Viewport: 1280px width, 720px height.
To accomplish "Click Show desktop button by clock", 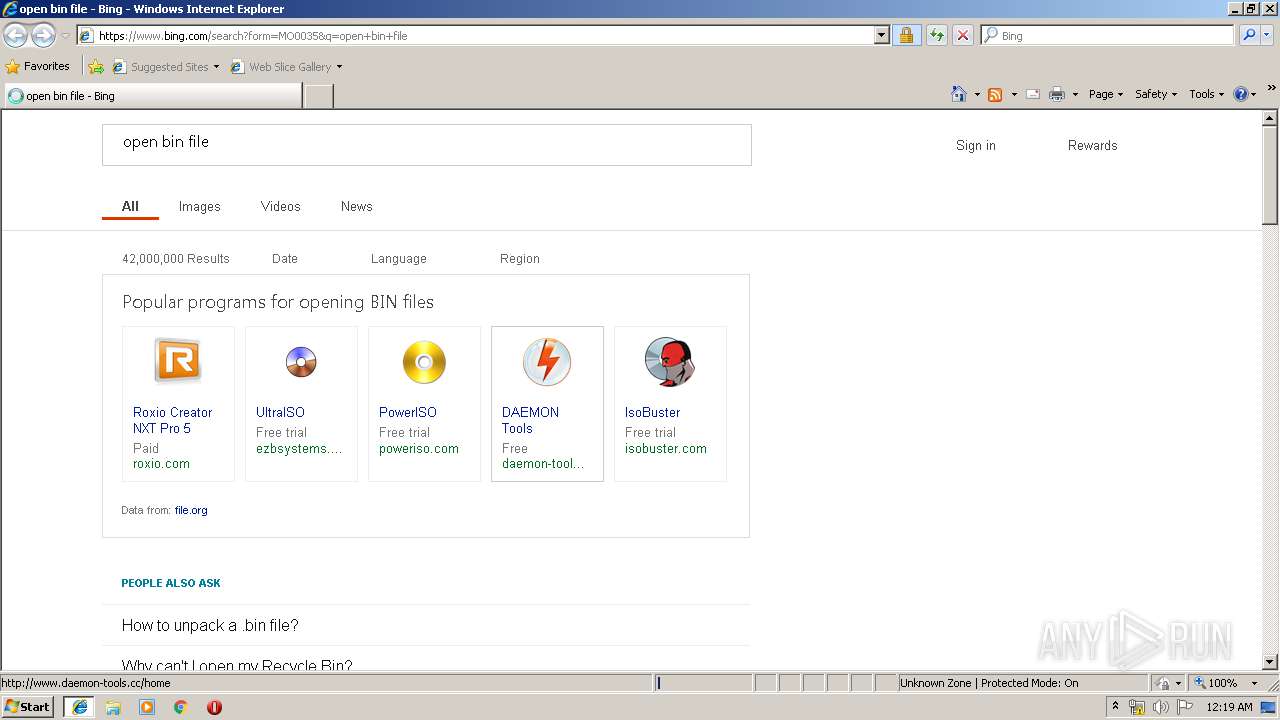I will click(x=1269, y=707).
